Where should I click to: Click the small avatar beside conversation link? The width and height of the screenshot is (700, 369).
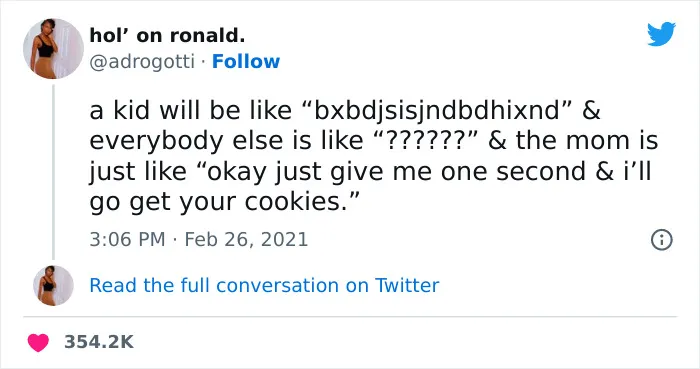pyautogui.click(x=53, y=286)
